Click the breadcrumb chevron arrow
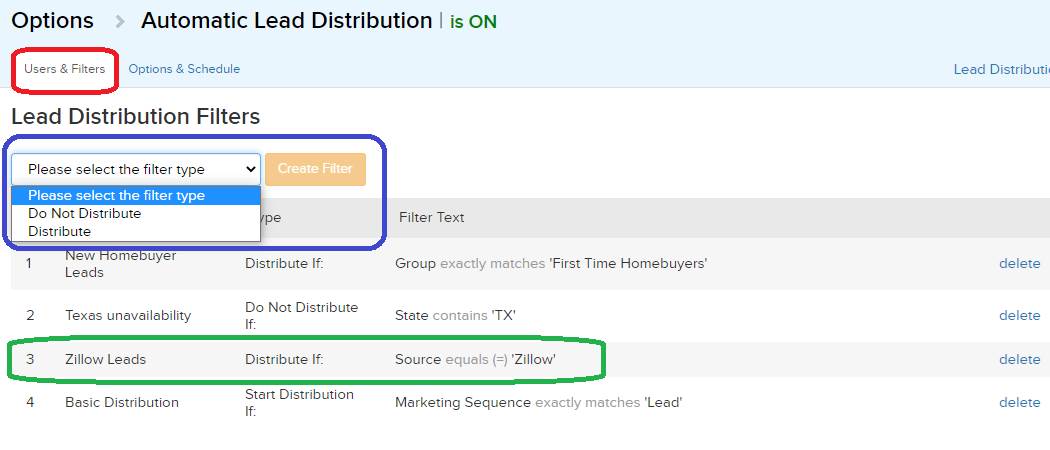Screen dimensions: 1050x450 pyautogui.click(x=120, y=21)
